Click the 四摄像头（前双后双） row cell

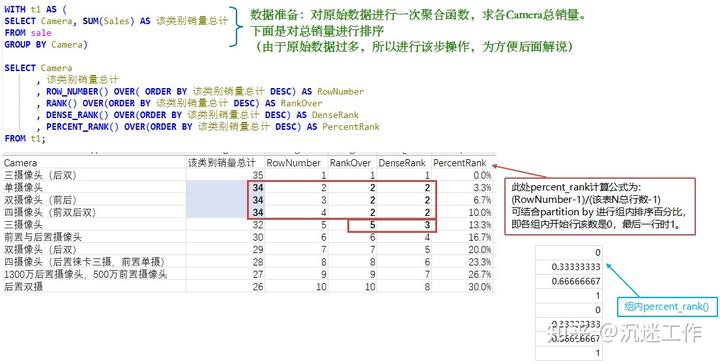(94, 212)
